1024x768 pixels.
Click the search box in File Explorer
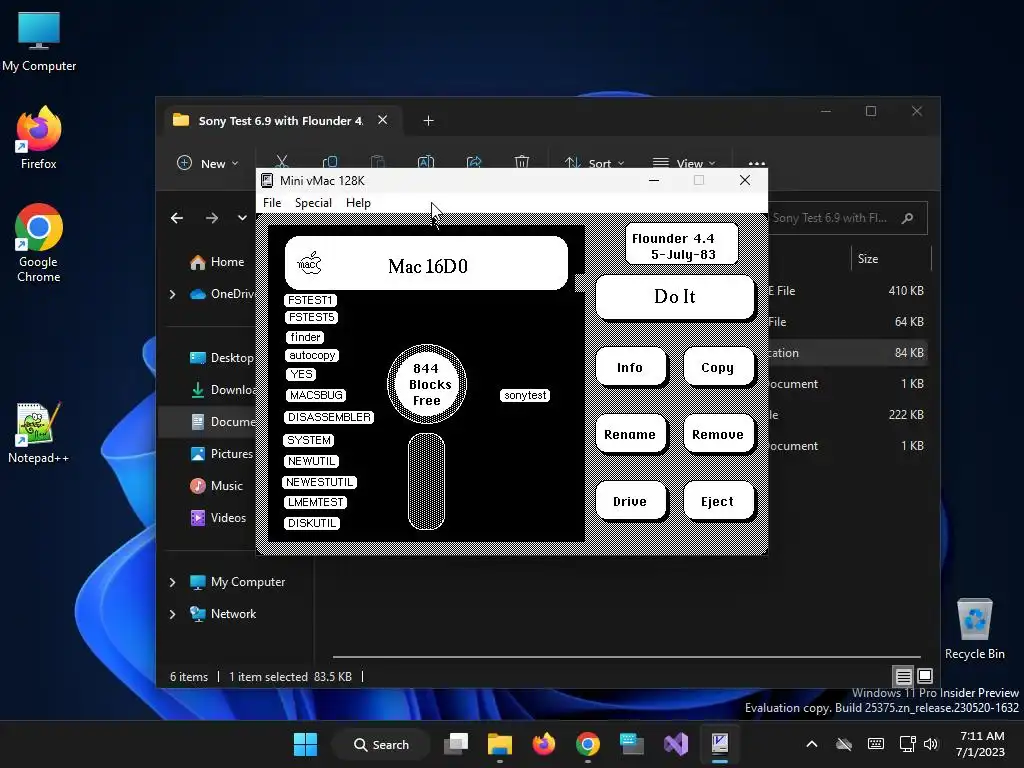click(848, 218)
